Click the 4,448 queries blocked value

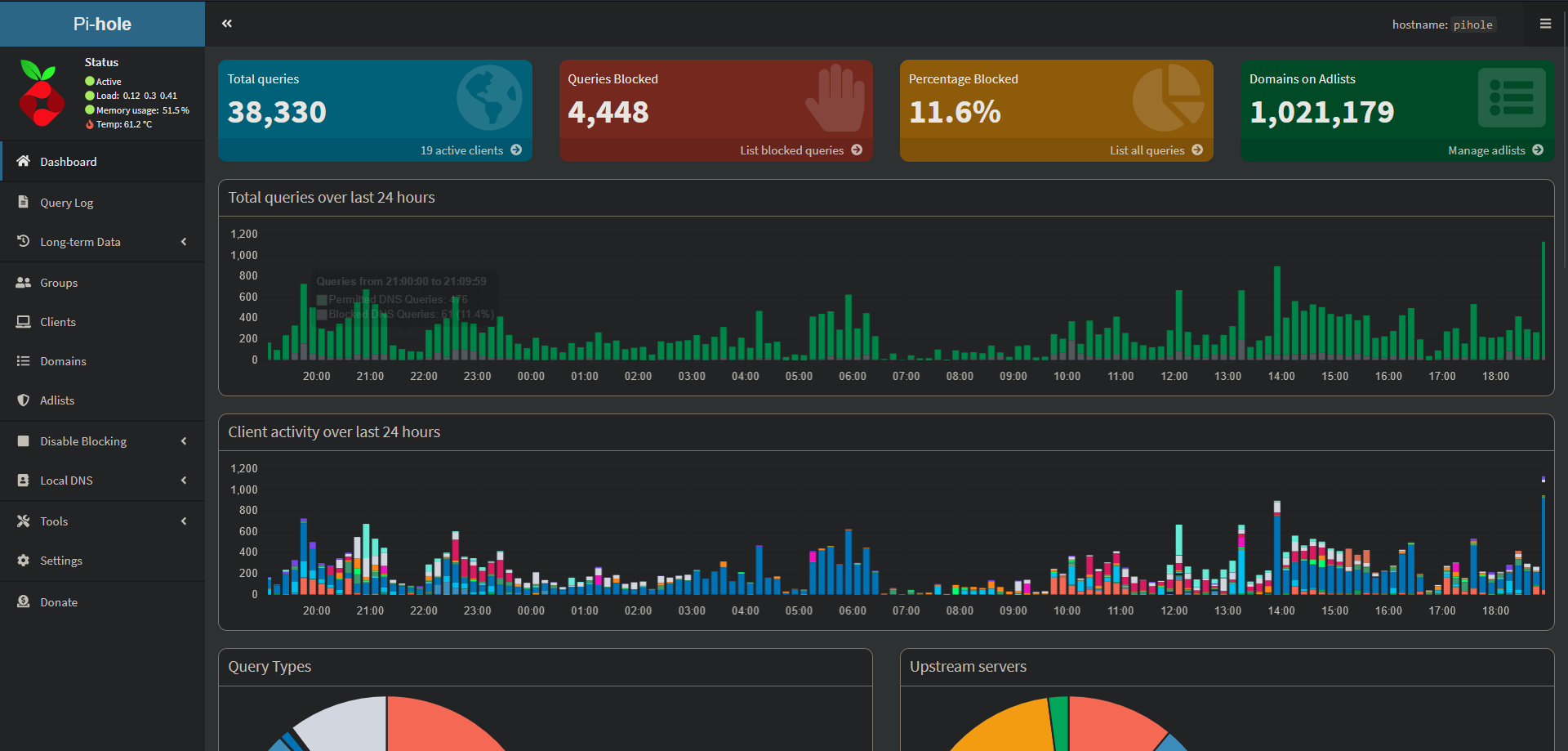point(608,112)
